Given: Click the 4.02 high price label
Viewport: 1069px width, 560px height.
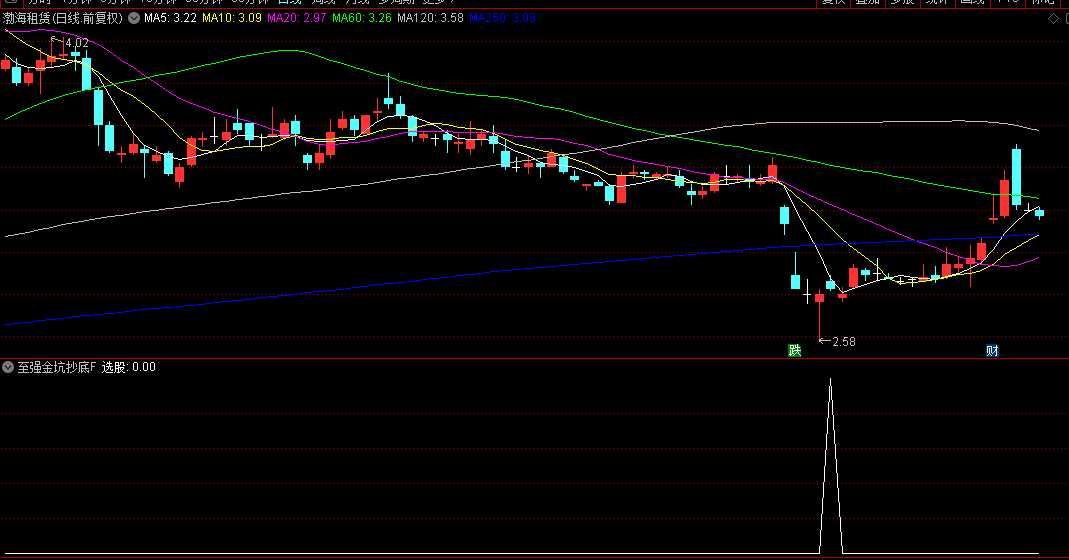Looking at the screenshot, I should [76, 43].
